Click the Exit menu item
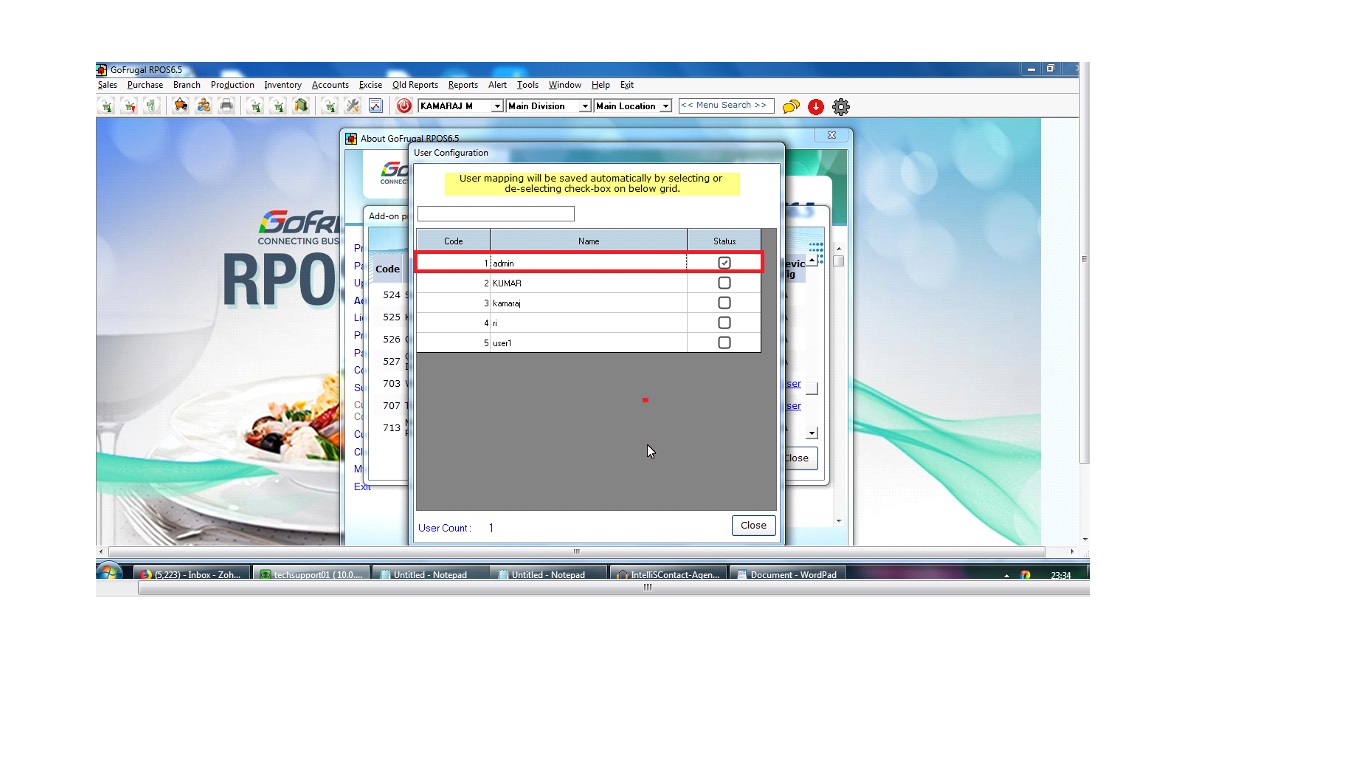 coord(627,85)
